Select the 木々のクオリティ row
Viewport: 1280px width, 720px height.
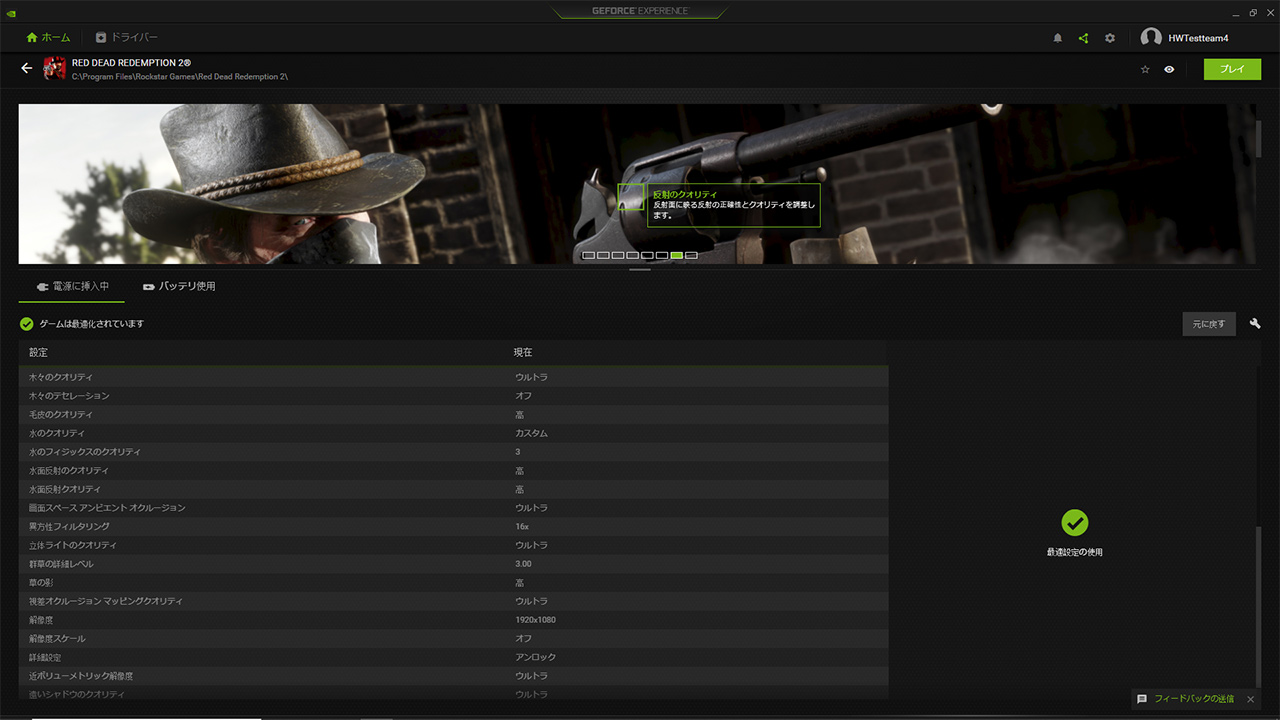coord(453,377)
